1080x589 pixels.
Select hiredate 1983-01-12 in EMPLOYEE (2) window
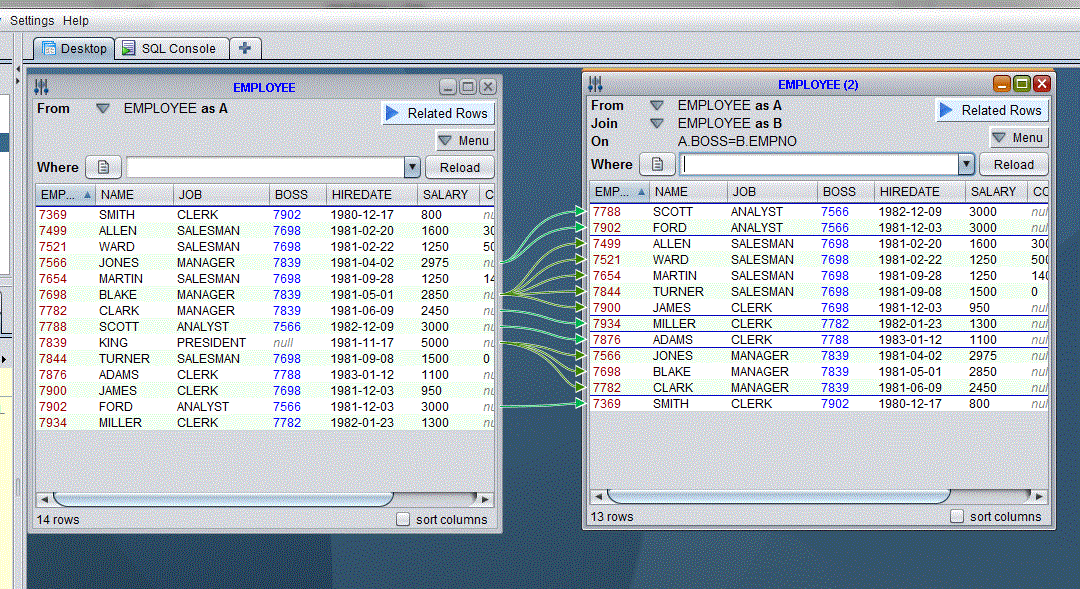[910, 340]
